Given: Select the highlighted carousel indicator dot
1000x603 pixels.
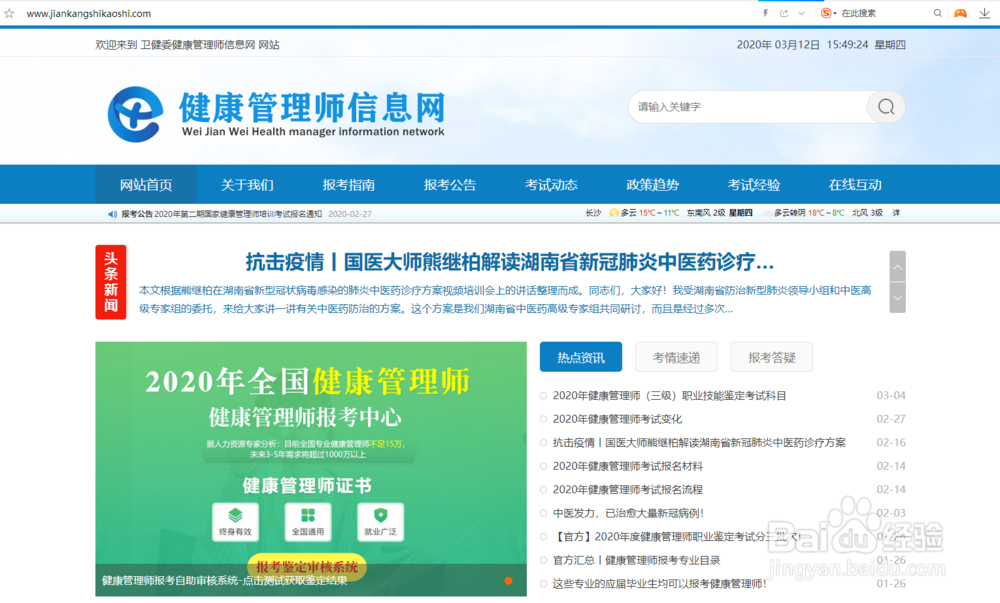Looking at the screenshot, I should click(508, 581).
